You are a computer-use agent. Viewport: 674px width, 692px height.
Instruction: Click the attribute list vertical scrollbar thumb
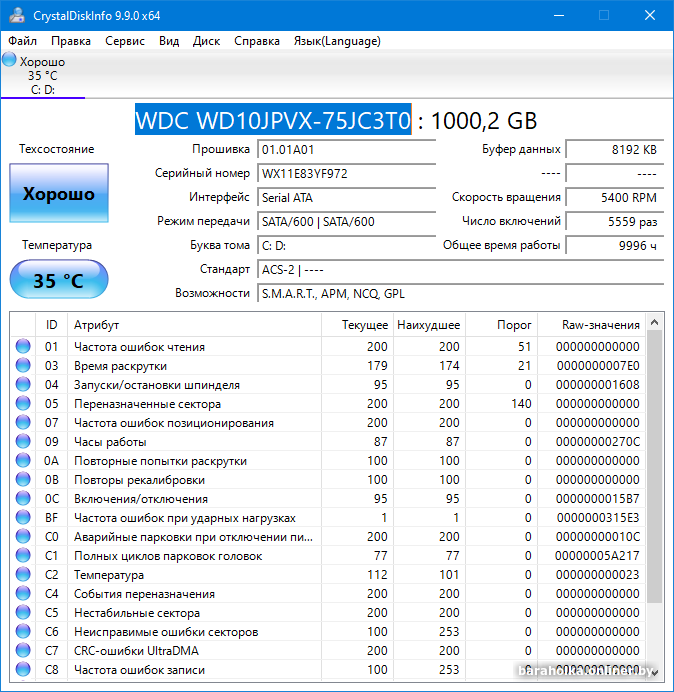pyautogui.click(x=655, y=466)
